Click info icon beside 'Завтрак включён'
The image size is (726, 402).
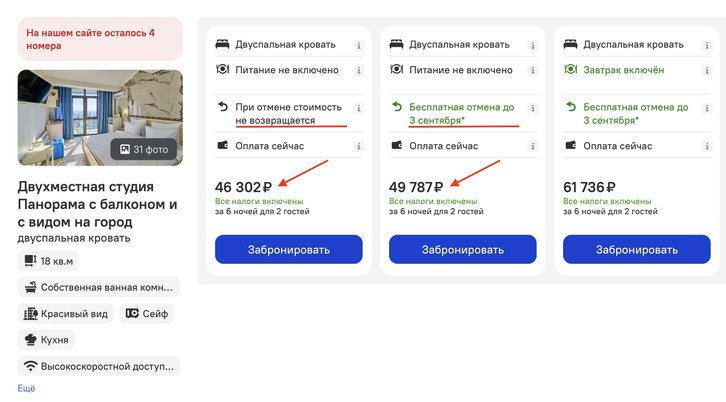pos(707,70)
